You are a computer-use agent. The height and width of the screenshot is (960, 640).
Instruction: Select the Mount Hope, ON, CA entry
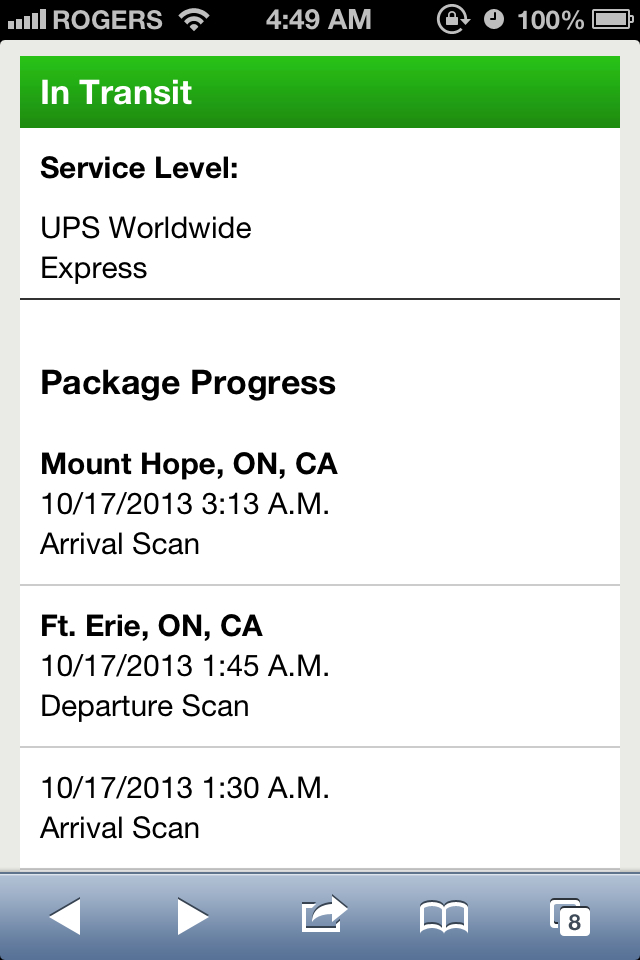click(x=189, y=464)
